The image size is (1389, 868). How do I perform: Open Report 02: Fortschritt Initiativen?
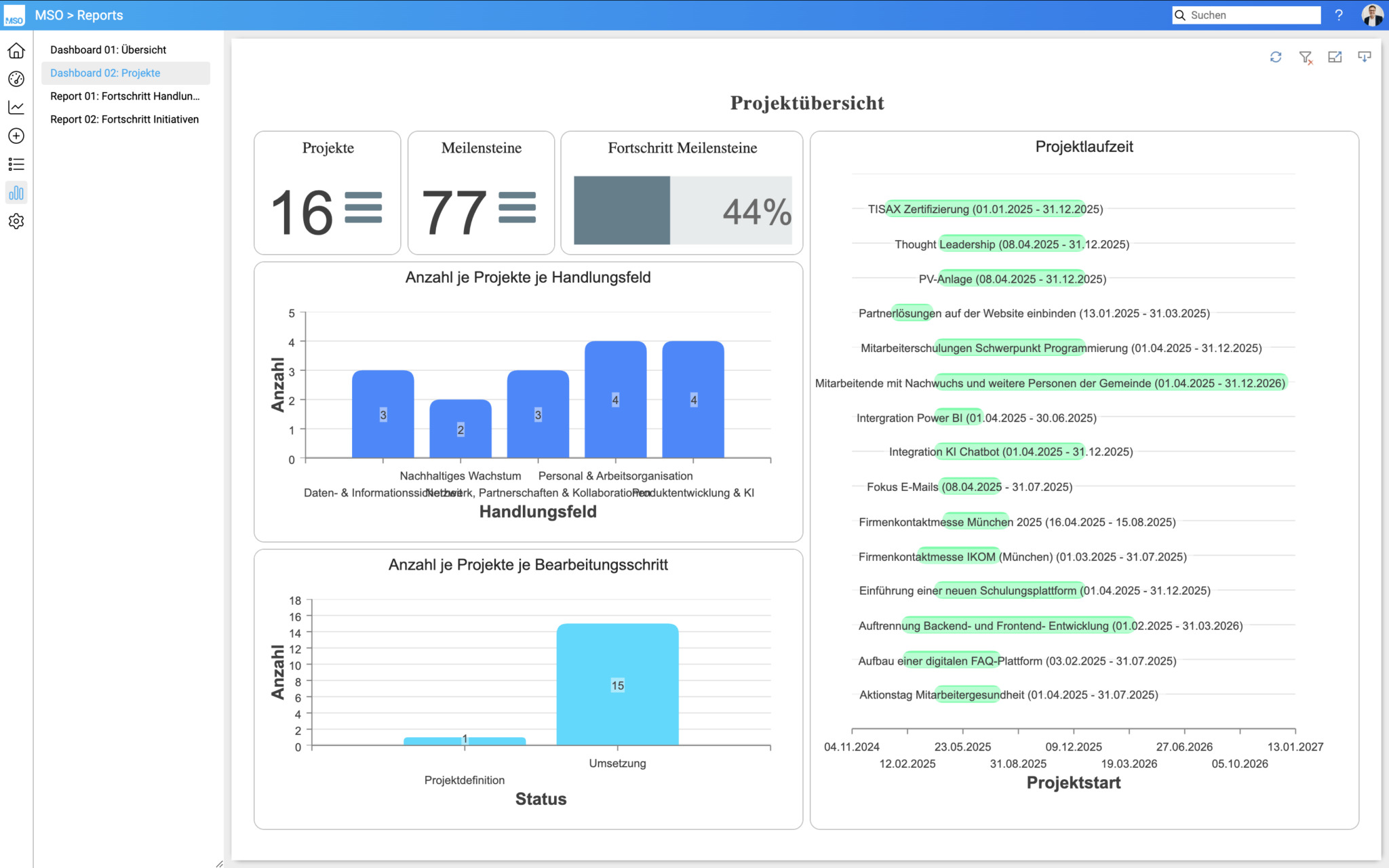[124, 119]
